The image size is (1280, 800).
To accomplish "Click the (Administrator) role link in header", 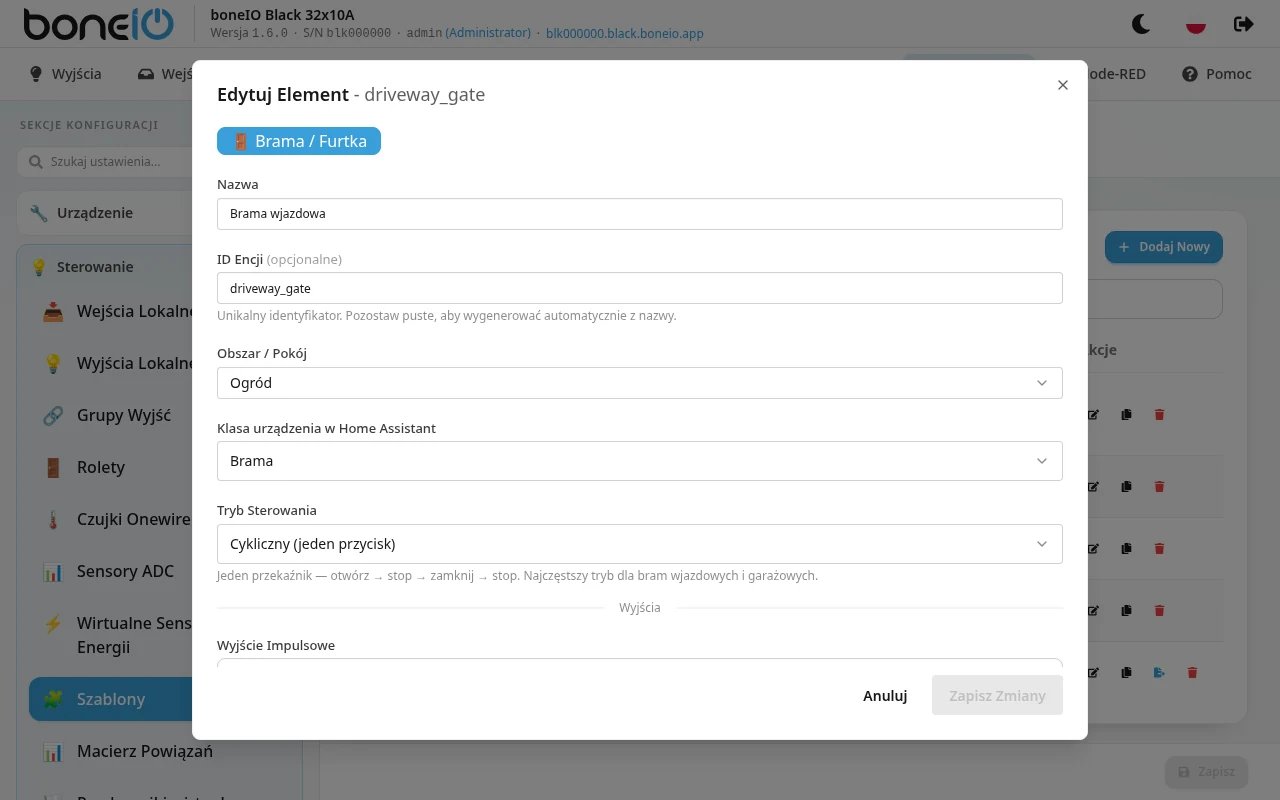I will pyautogui.click(x=488, y=33).
